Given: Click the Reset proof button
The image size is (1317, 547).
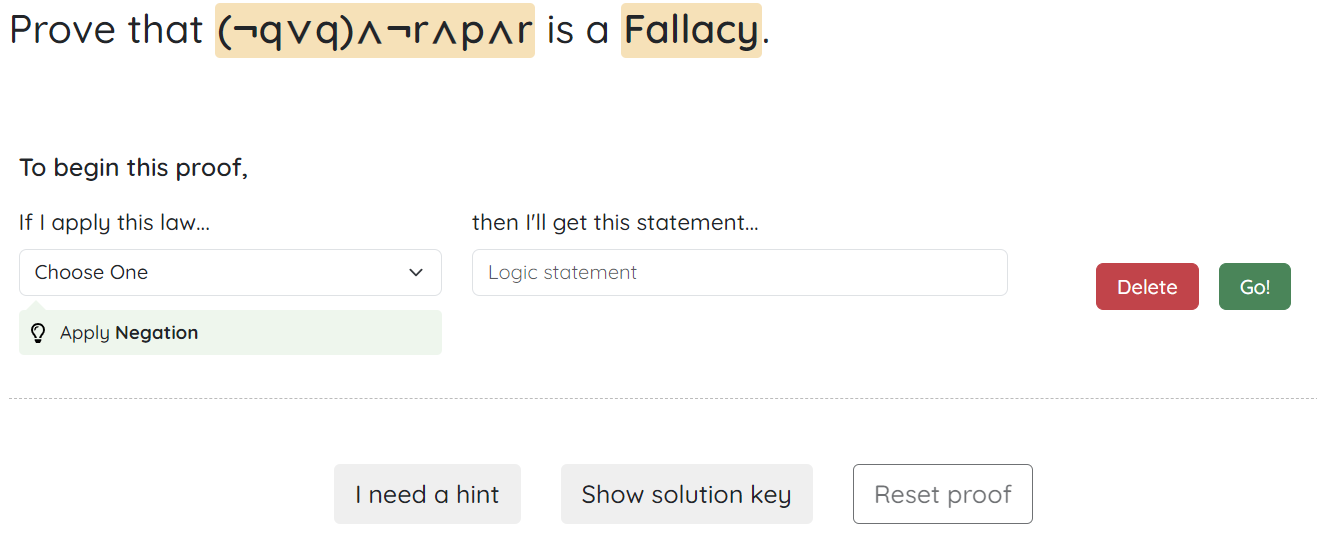Looking at the screenshot, I should (942, 494).
